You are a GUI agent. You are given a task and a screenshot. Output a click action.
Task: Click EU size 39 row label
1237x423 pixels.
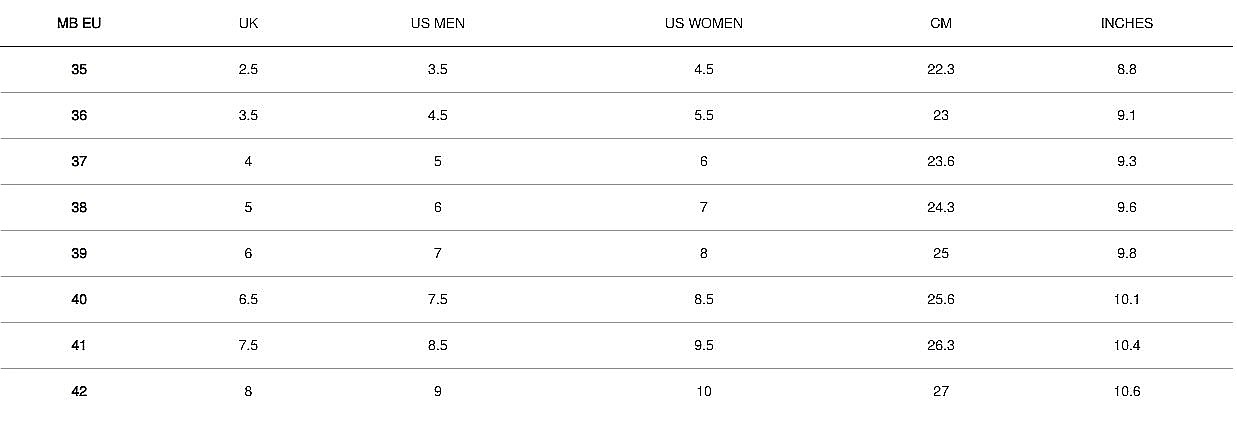tap(79, 254)
